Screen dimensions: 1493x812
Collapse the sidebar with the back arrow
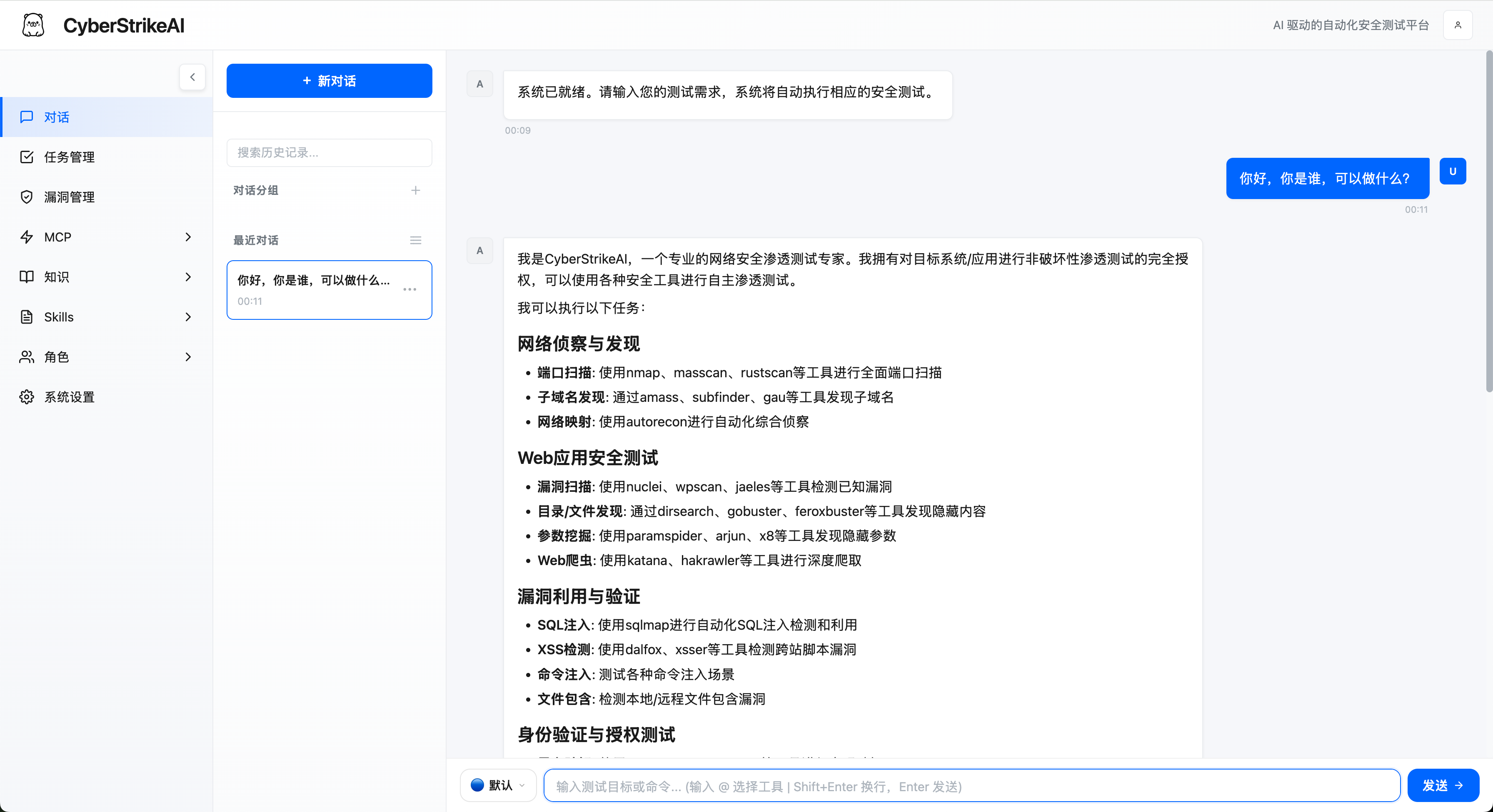coord(192,77)
